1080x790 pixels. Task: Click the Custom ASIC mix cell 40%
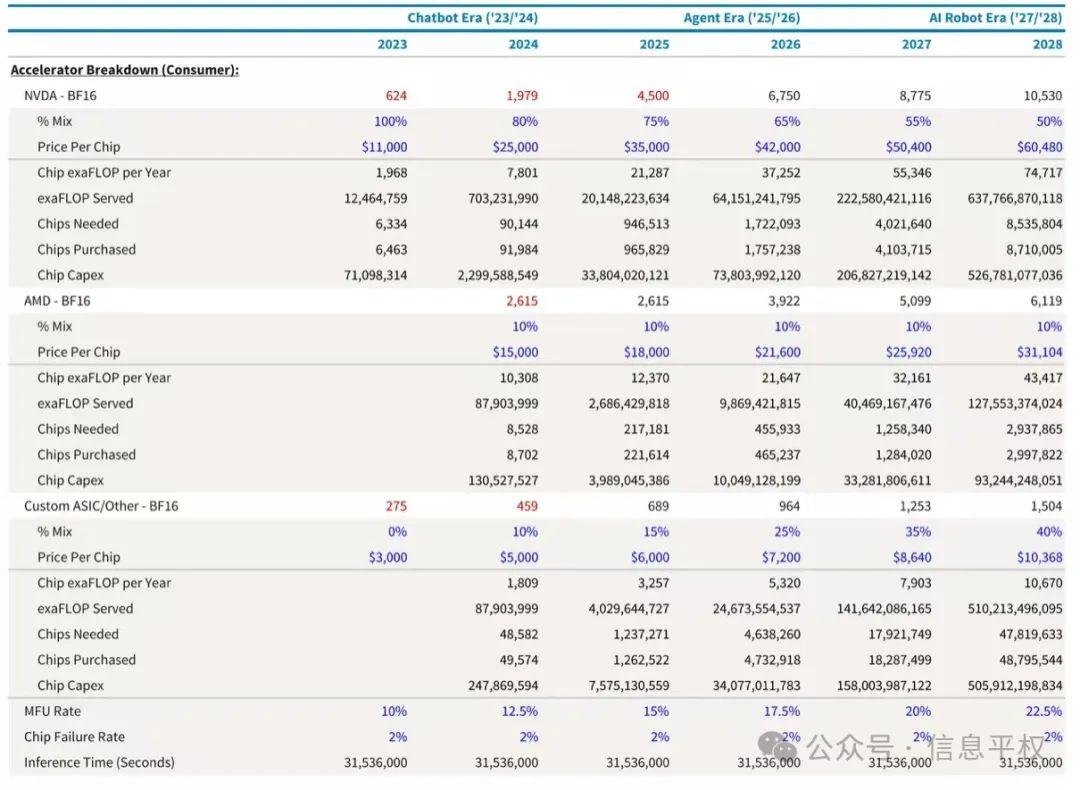tap(1049, 532)
